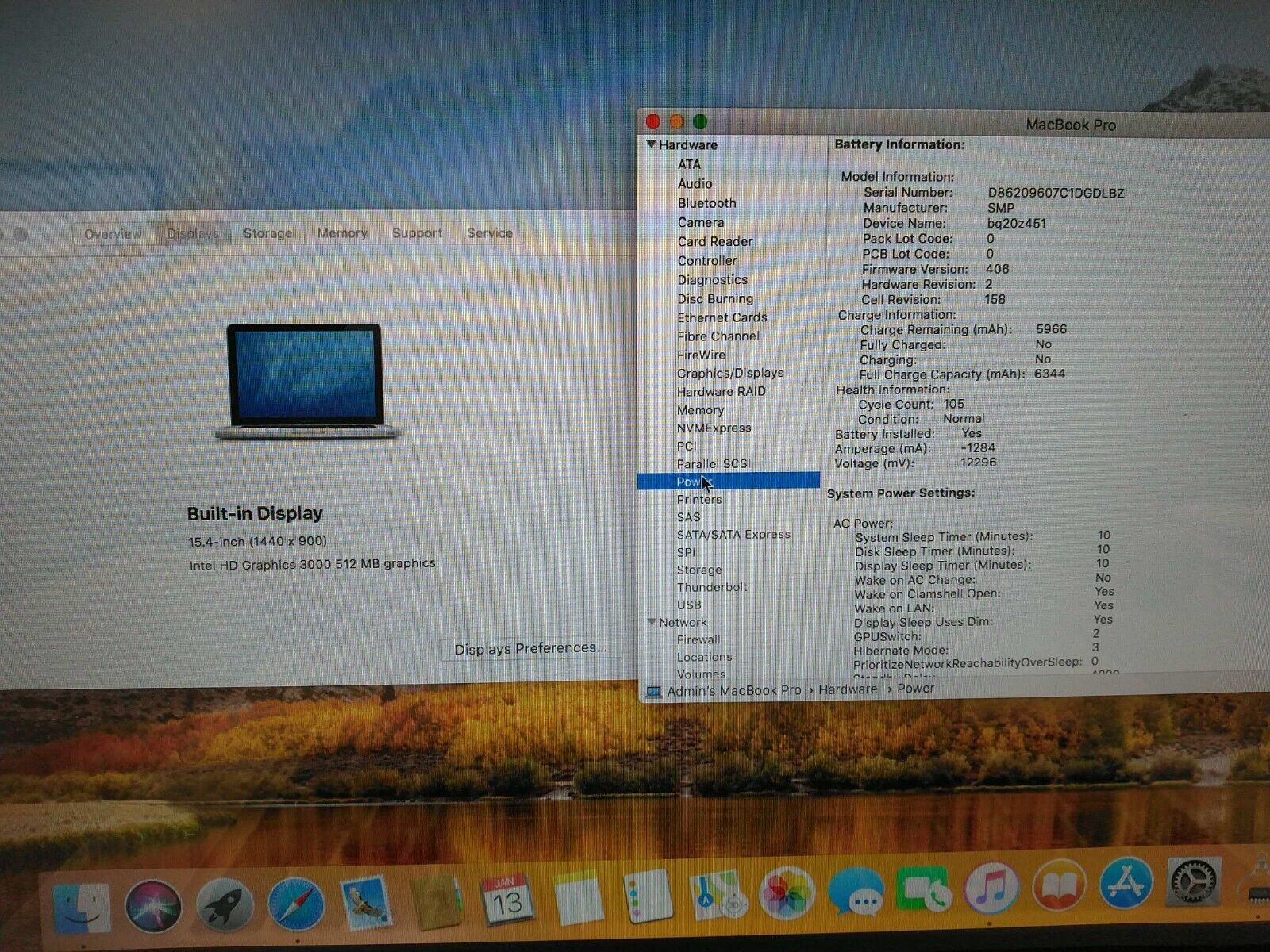Select PCI in sidebar
The height and width of the screenshot is (952, 1270).
coord(687,446)
